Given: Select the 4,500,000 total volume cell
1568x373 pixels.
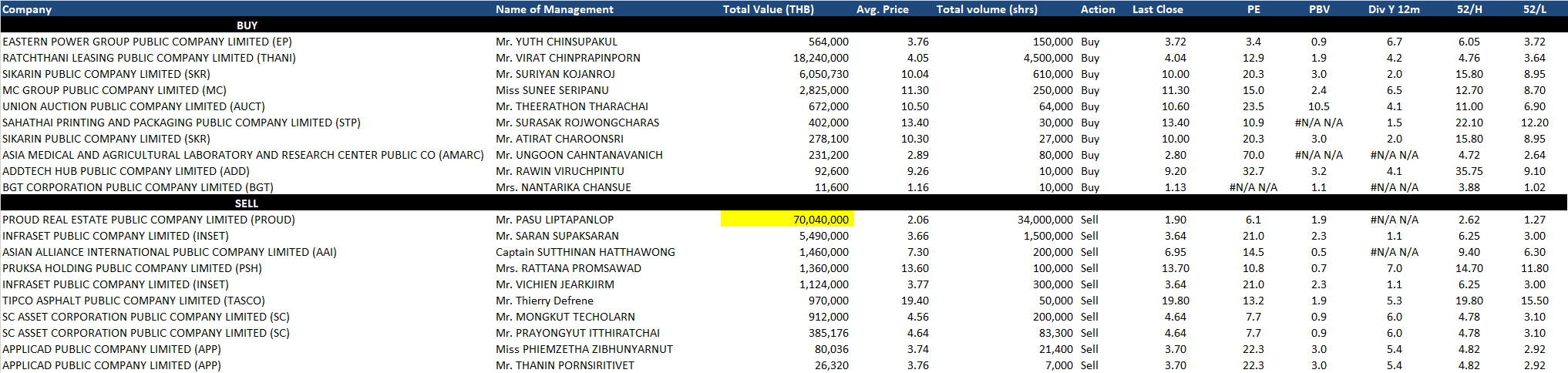Looking at the screenshot, I should tap(1048, 58).
